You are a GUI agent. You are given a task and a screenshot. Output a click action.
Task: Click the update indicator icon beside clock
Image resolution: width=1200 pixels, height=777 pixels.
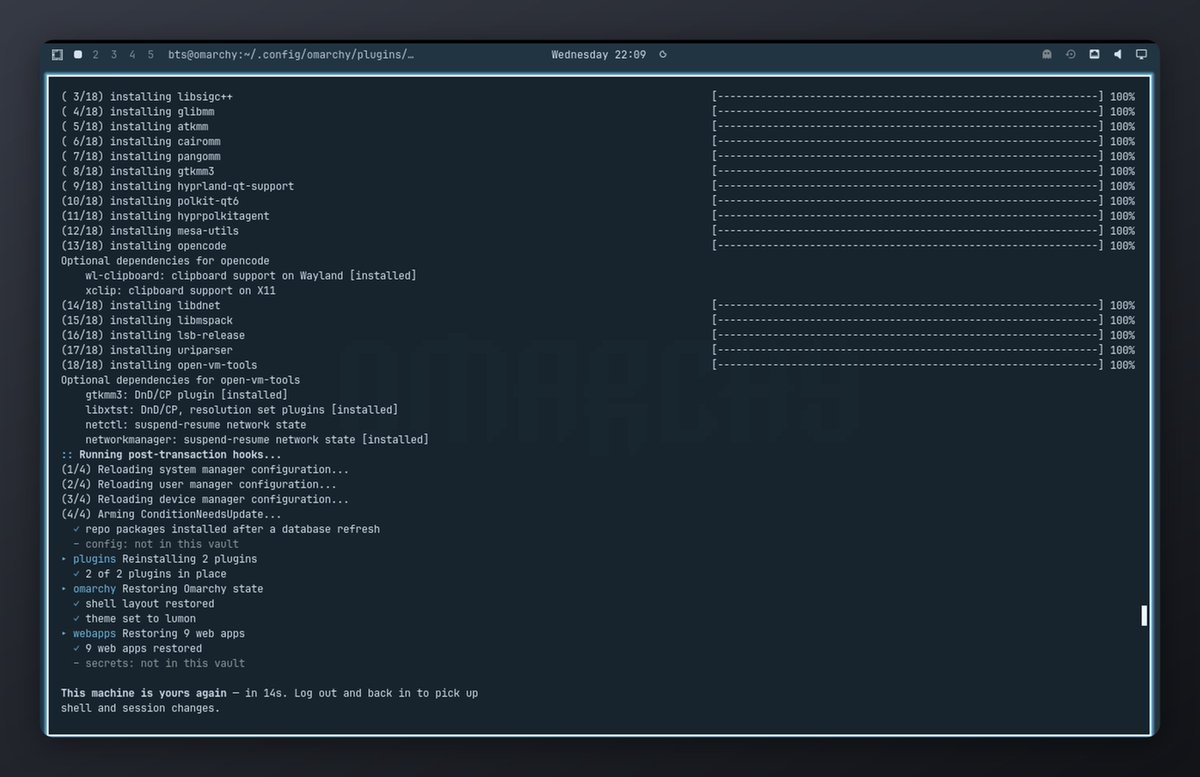[663, 55]
